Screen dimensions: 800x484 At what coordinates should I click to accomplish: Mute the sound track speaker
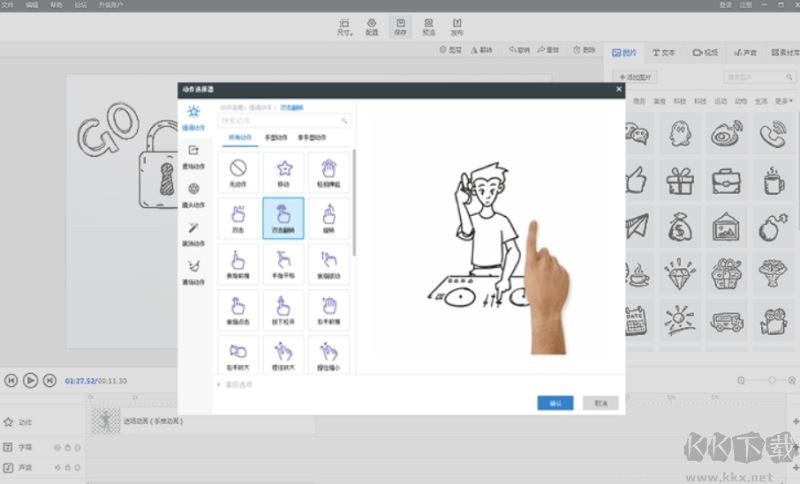pos(57,467)
